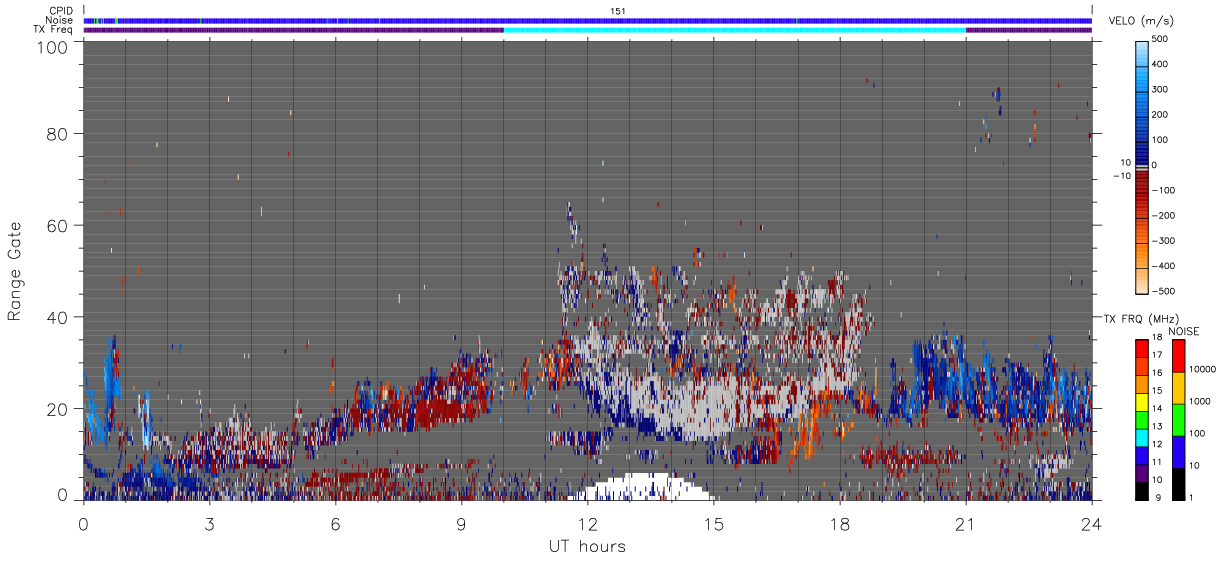Click the Range Gate axis title
Screen dimensions: 1228x567
point(15,270)
